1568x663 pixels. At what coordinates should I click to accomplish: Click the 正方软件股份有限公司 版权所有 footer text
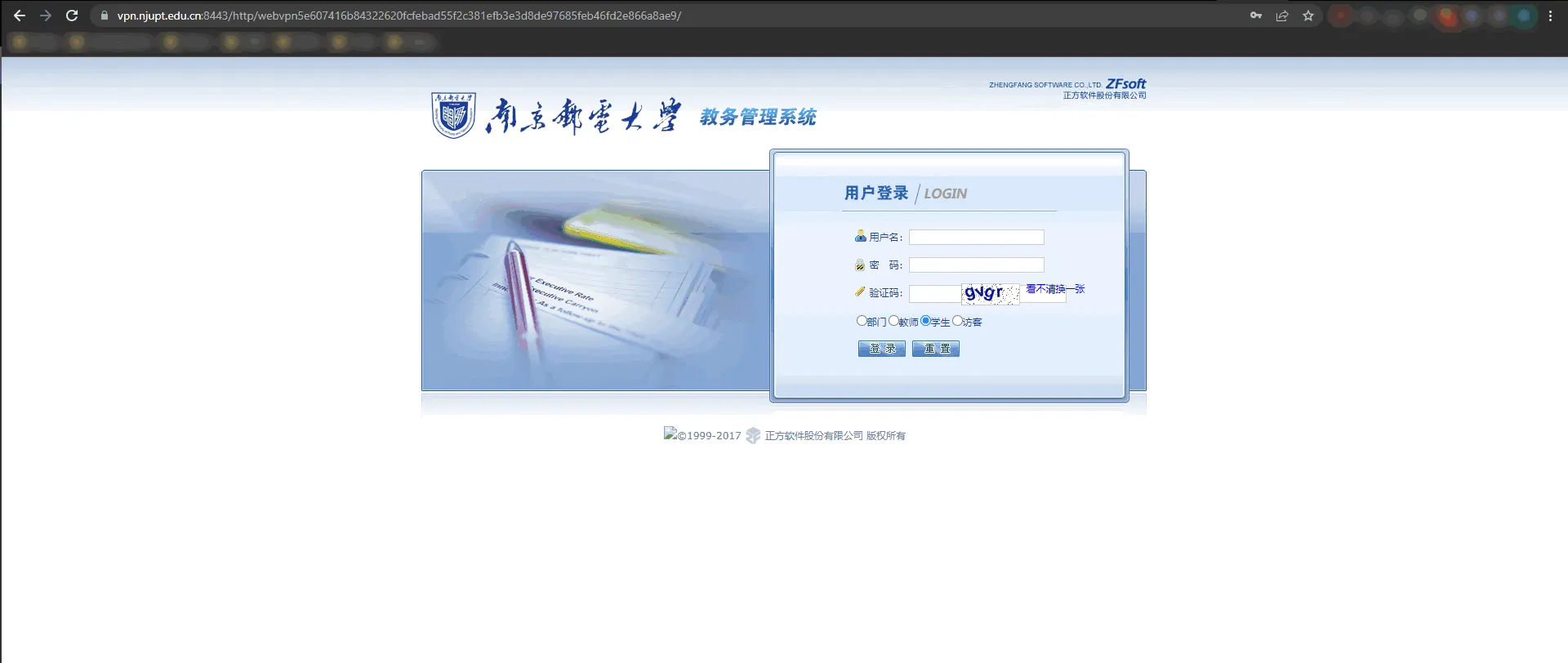click(x=835, y=436)
